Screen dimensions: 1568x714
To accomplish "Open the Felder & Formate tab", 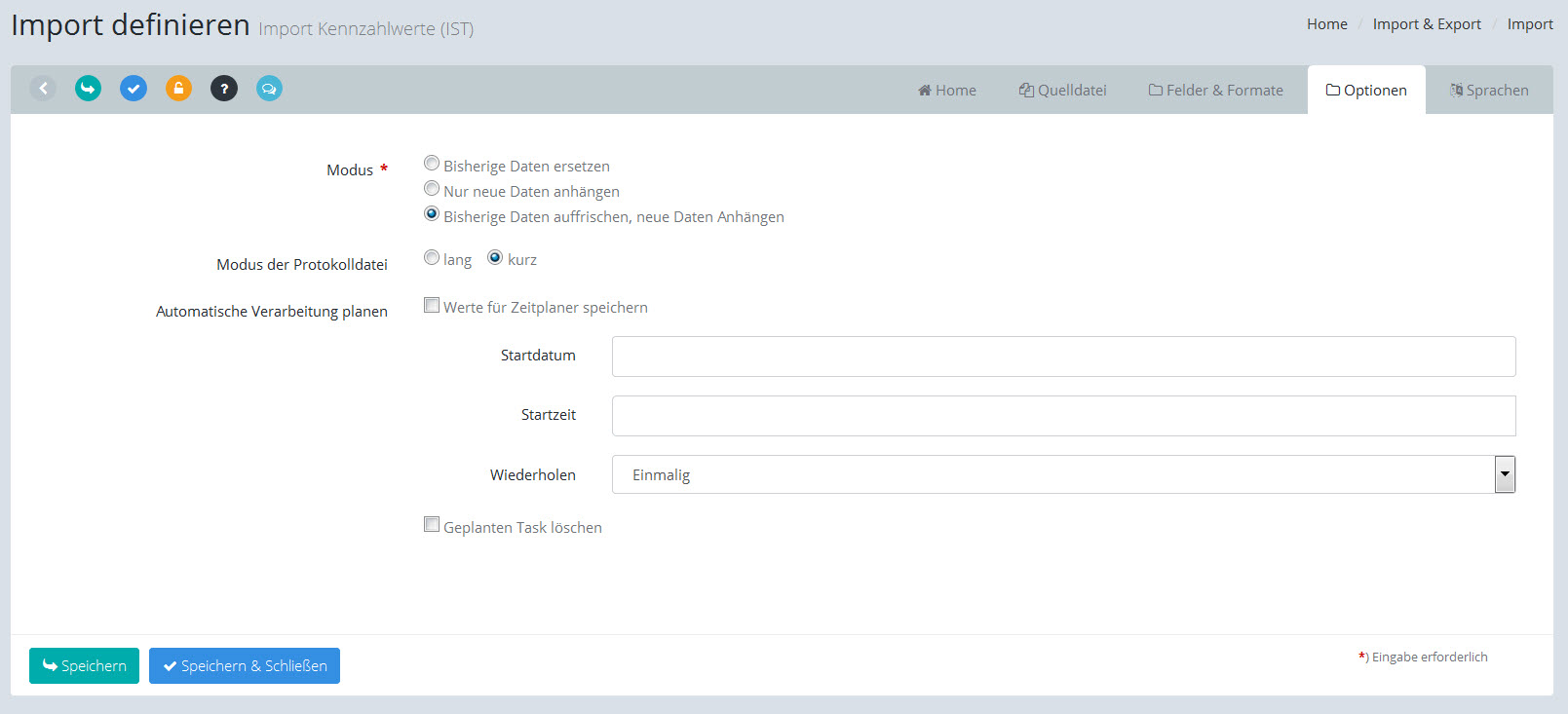I will click(1215, 91).
